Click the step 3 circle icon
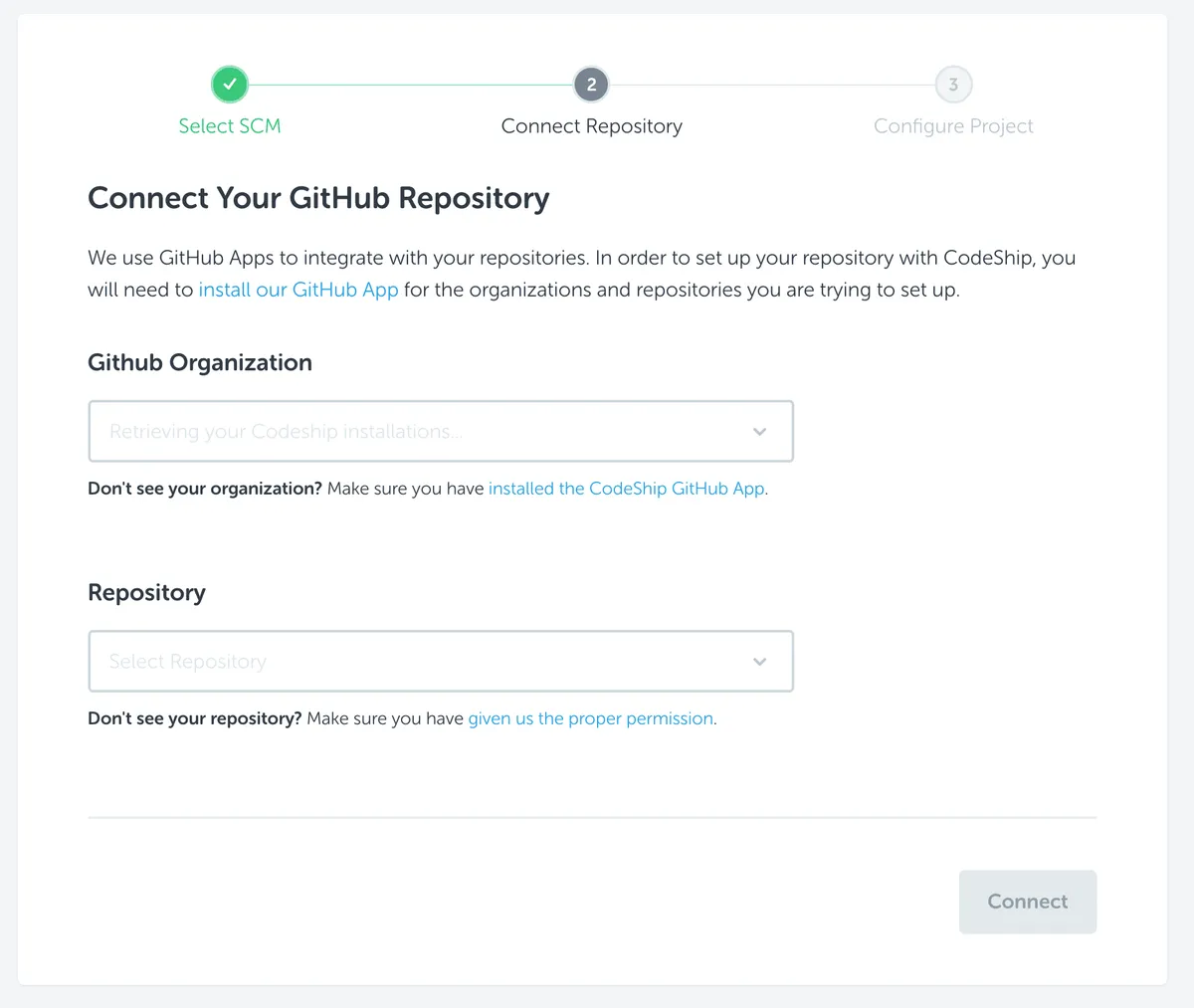Screen dimensions: 1194x1008 click(x=953, y=85)
